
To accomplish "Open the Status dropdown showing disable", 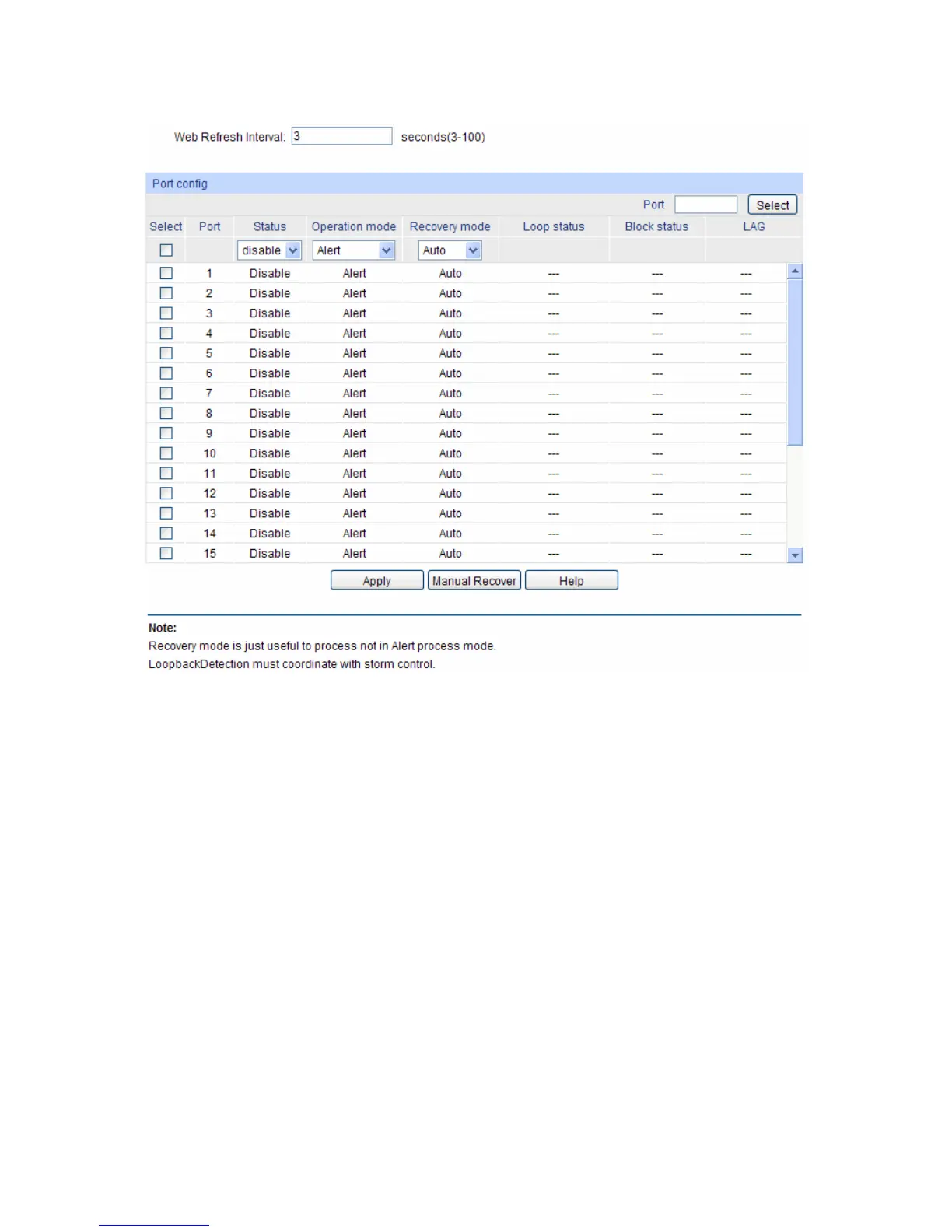I will (269, 250).
